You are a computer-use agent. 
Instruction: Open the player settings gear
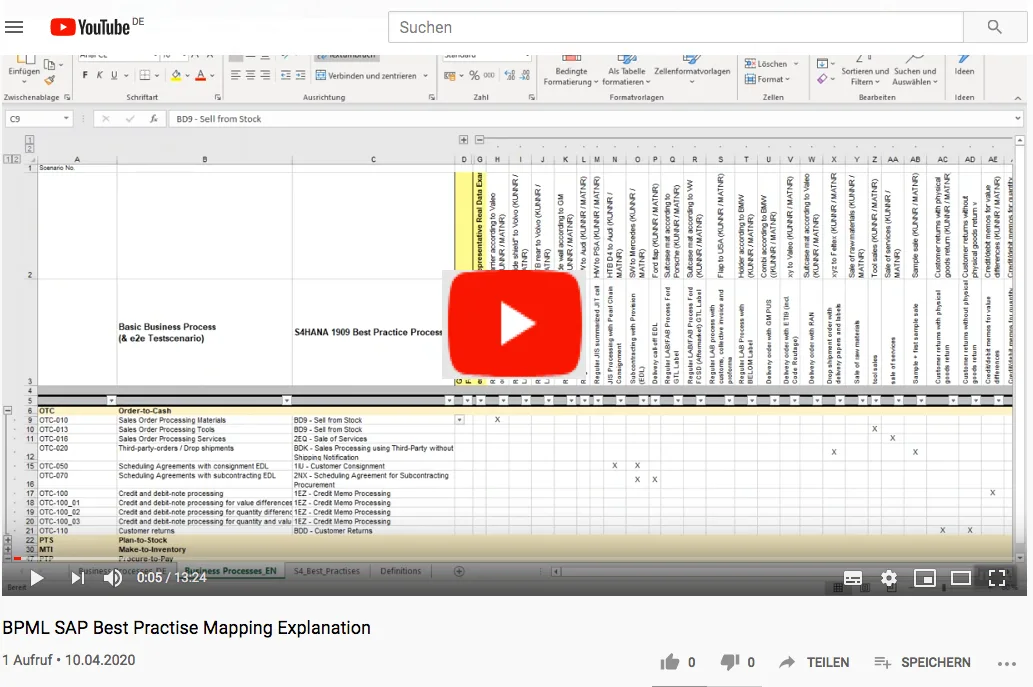pos(889,578)
